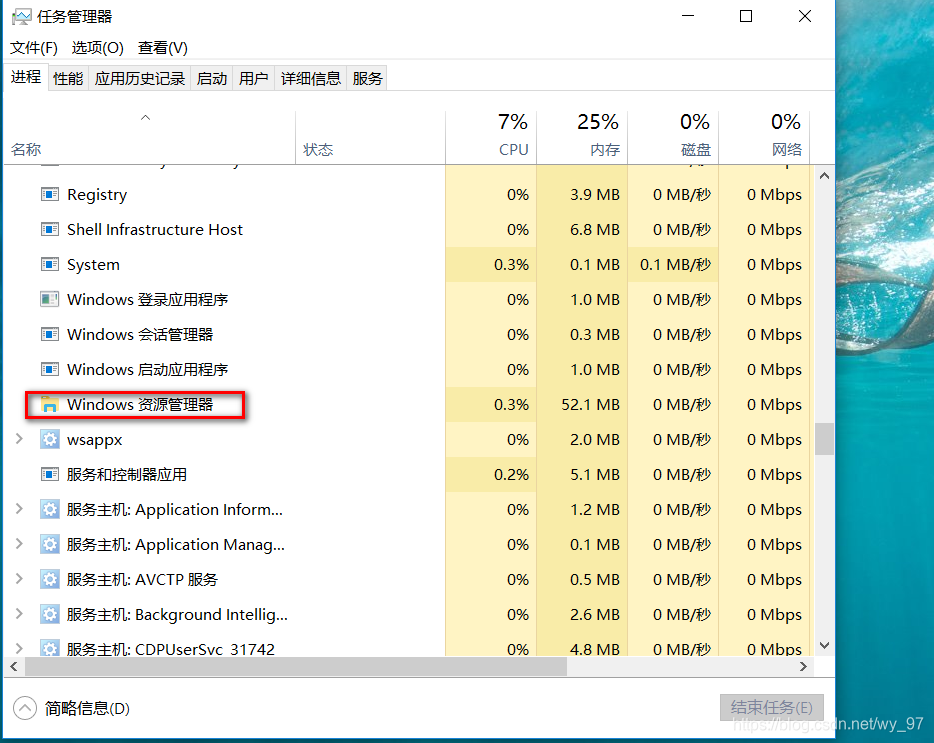Click the wsappx gear icon
Viewport: 934px width, 743px height.
coord(49,439)
